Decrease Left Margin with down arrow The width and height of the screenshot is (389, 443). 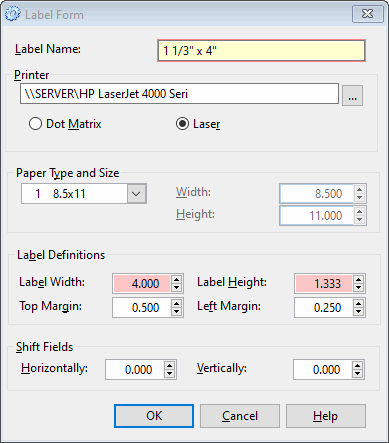tap(358, 311)
